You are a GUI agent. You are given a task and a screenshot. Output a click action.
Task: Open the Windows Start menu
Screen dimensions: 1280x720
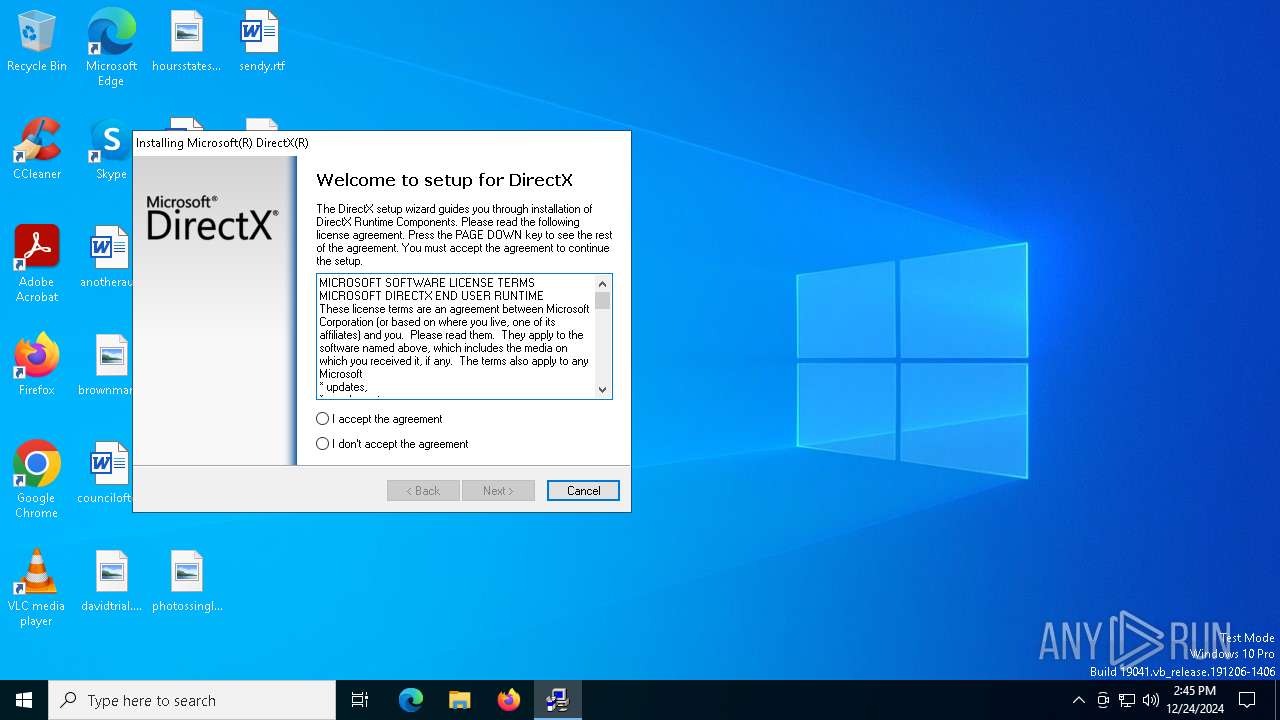24,700
